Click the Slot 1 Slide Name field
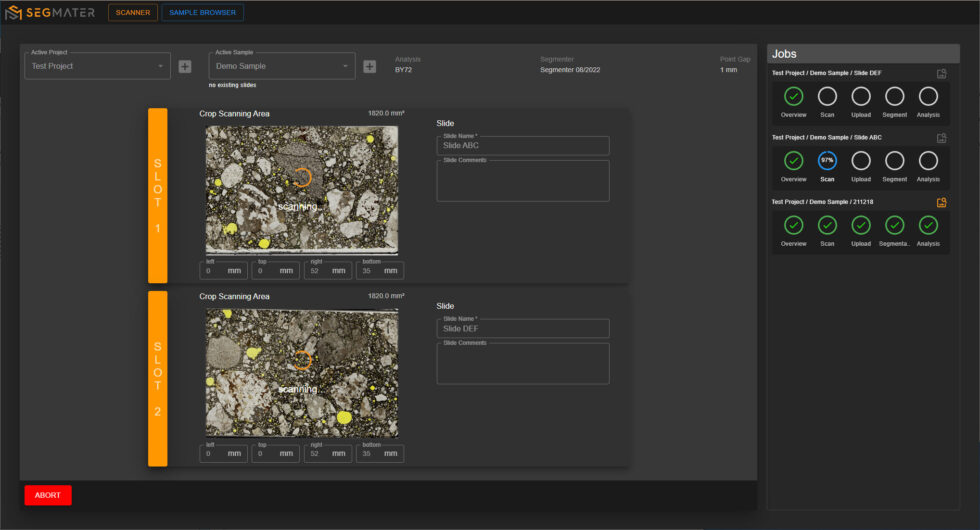980x530 pixels. [523, 146]
